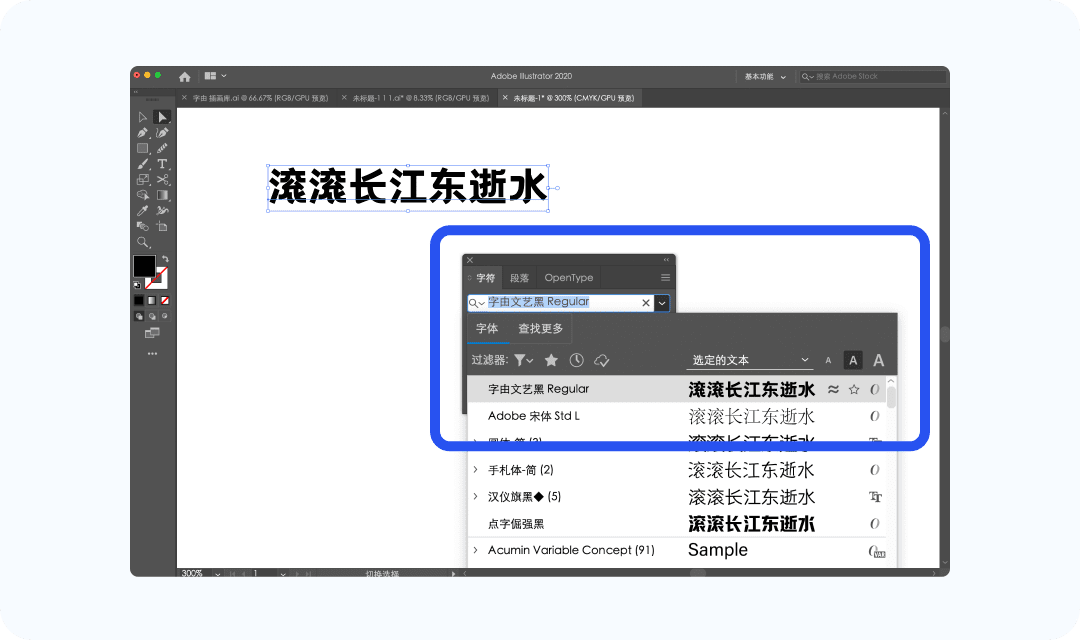Select the Rectangle tool

[x=143, y=148]
